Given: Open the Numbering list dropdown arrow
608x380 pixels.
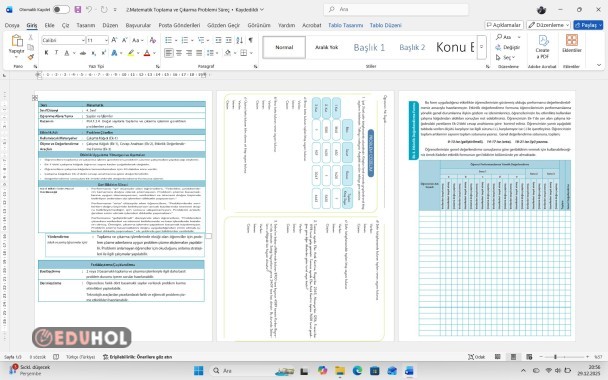Looking at the screenshot, I should (192, 40).
